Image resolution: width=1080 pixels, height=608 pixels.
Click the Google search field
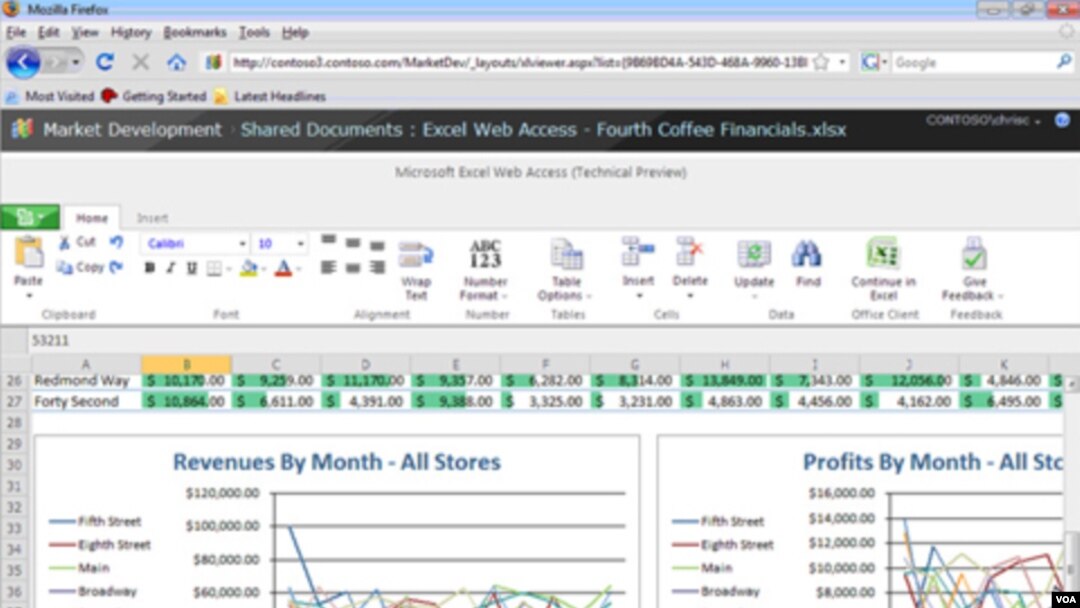973,63
